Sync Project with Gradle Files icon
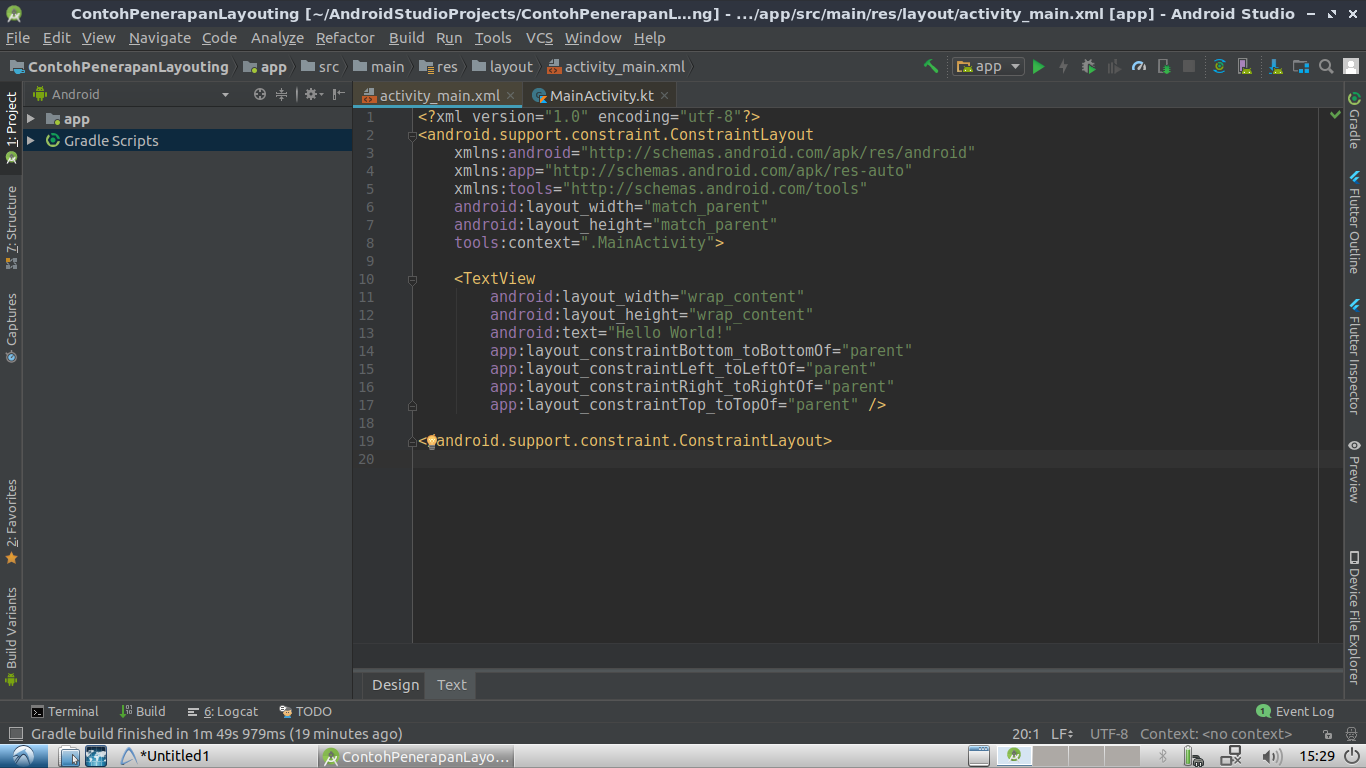The width and height of the screenshot is (1366, 768). [1219, 67]
